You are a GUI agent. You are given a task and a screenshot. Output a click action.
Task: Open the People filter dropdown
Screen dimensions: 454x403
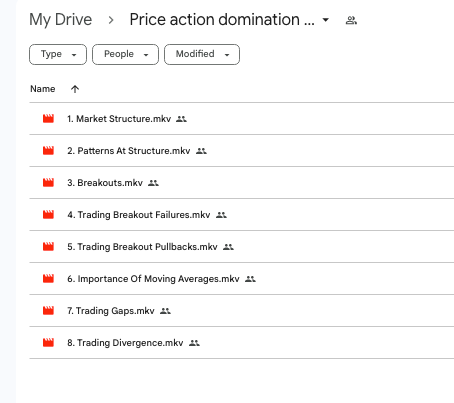(125, 54)
